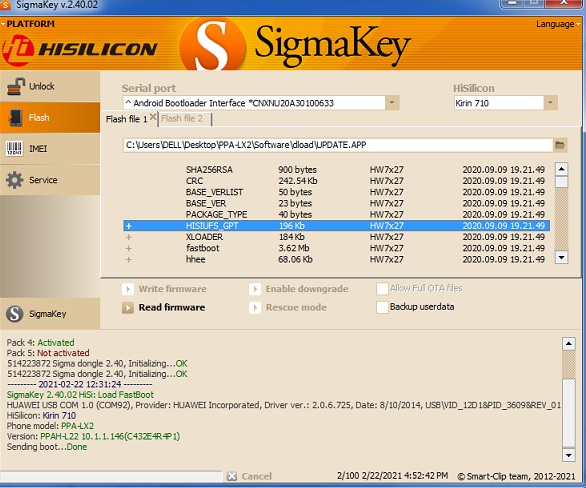Click the progress bar in status bar
This screenshot has height=488, width=586.
111,476
